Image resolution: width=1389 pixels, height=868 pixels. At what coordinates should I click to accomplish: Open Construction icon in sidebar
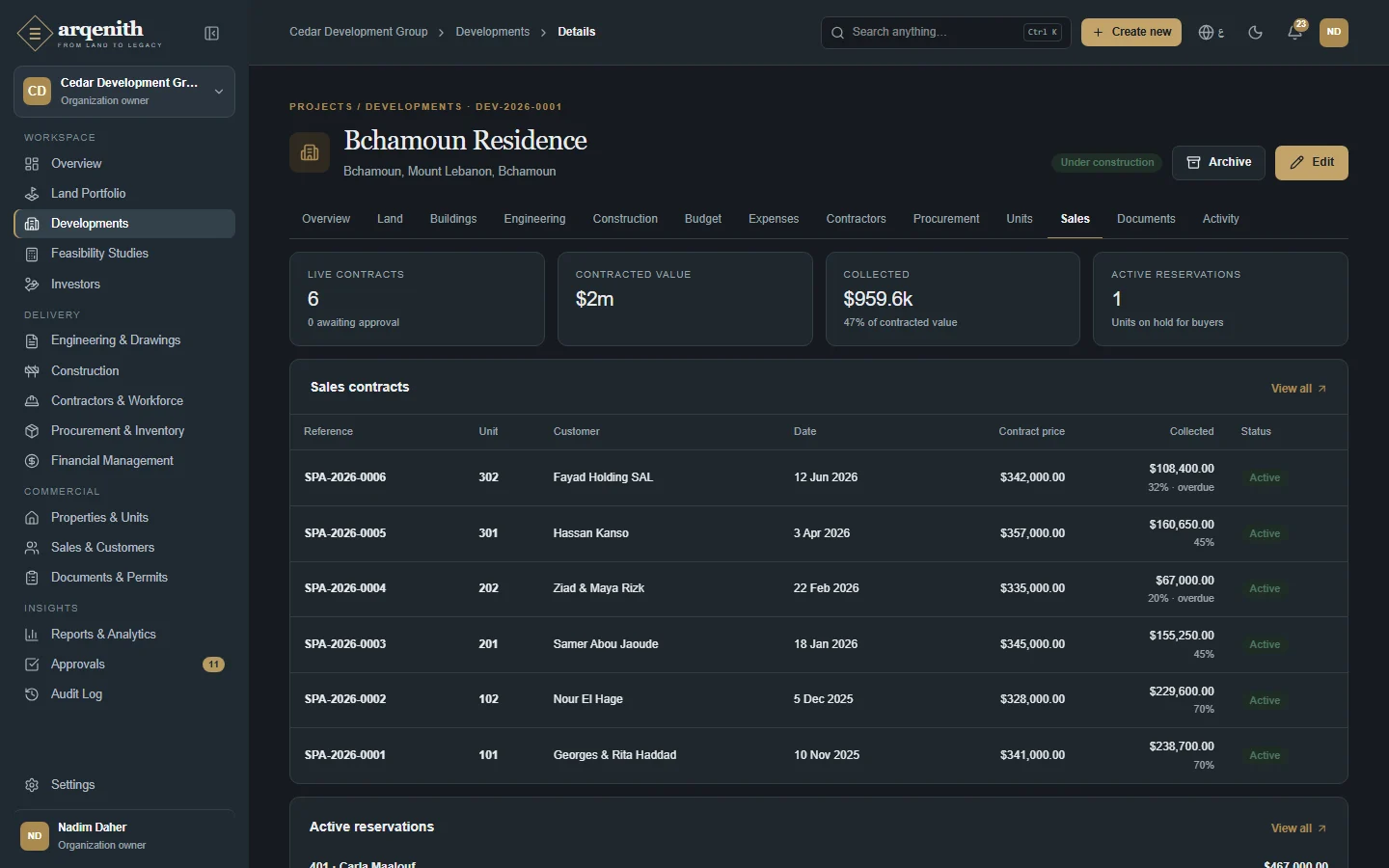point(32,371)
